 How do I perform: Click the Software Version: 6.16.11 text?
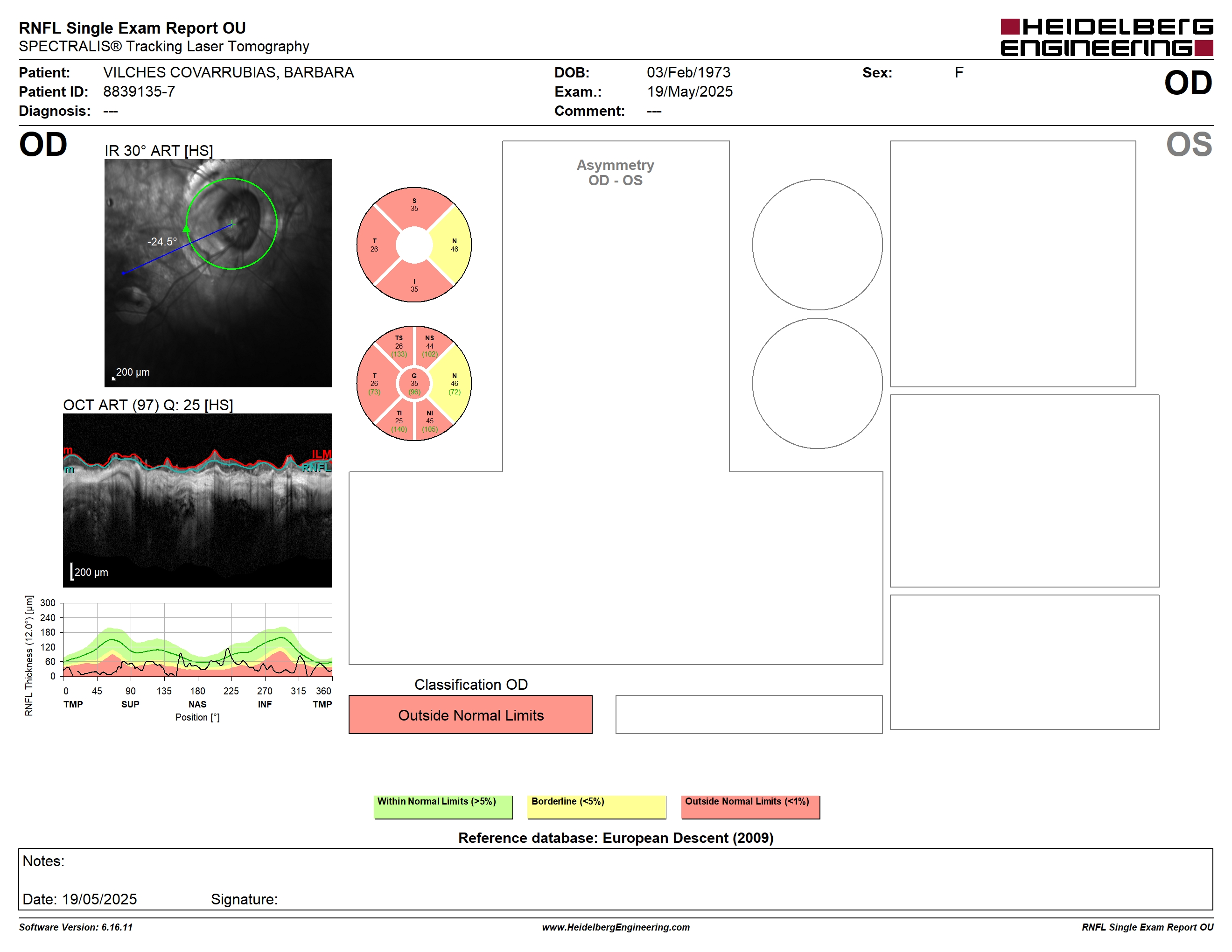click(x=76, y=927)
